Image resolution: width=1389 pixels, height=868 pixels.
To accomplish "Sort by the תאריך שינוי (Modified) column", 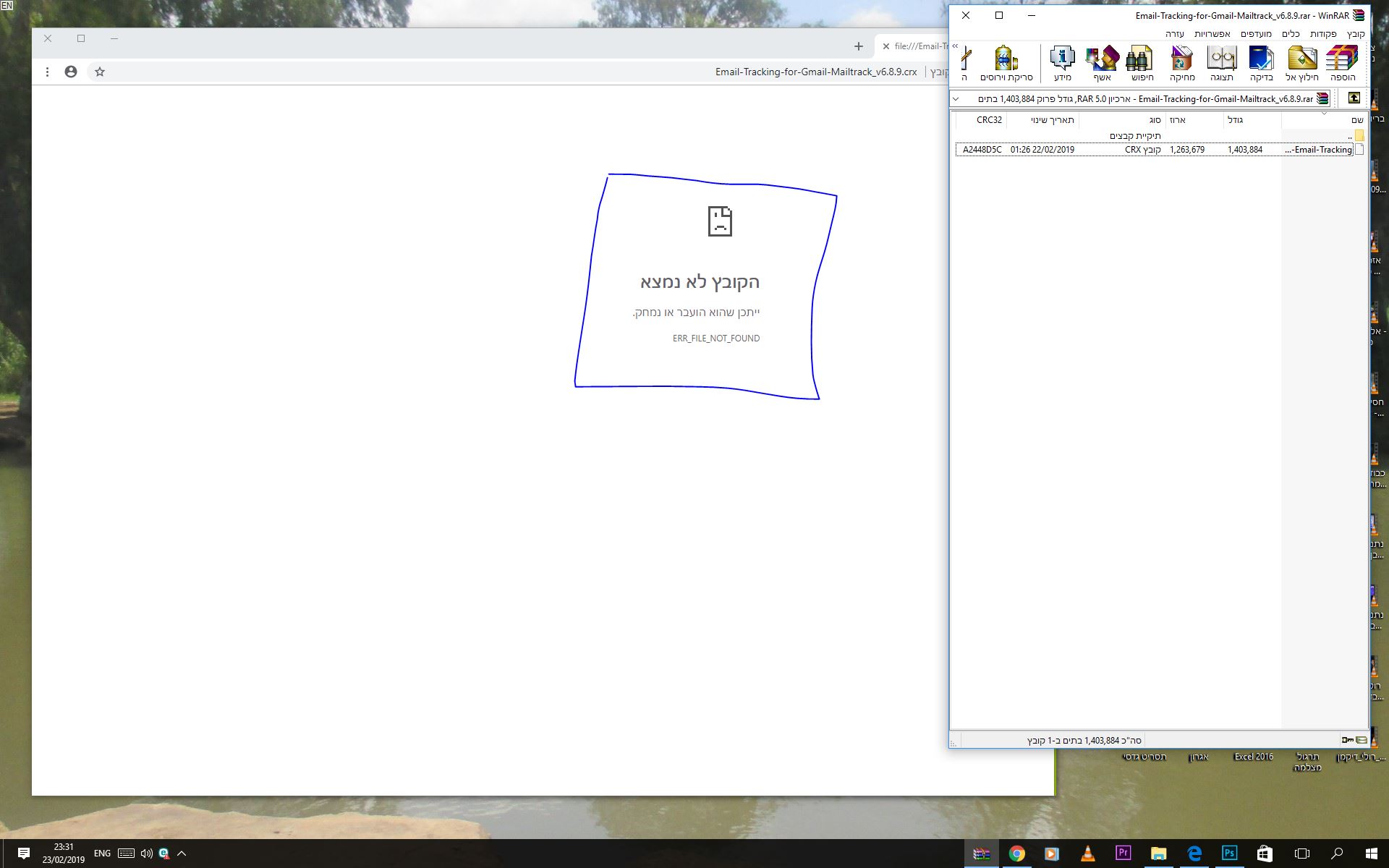I will tap(1042, 120).
